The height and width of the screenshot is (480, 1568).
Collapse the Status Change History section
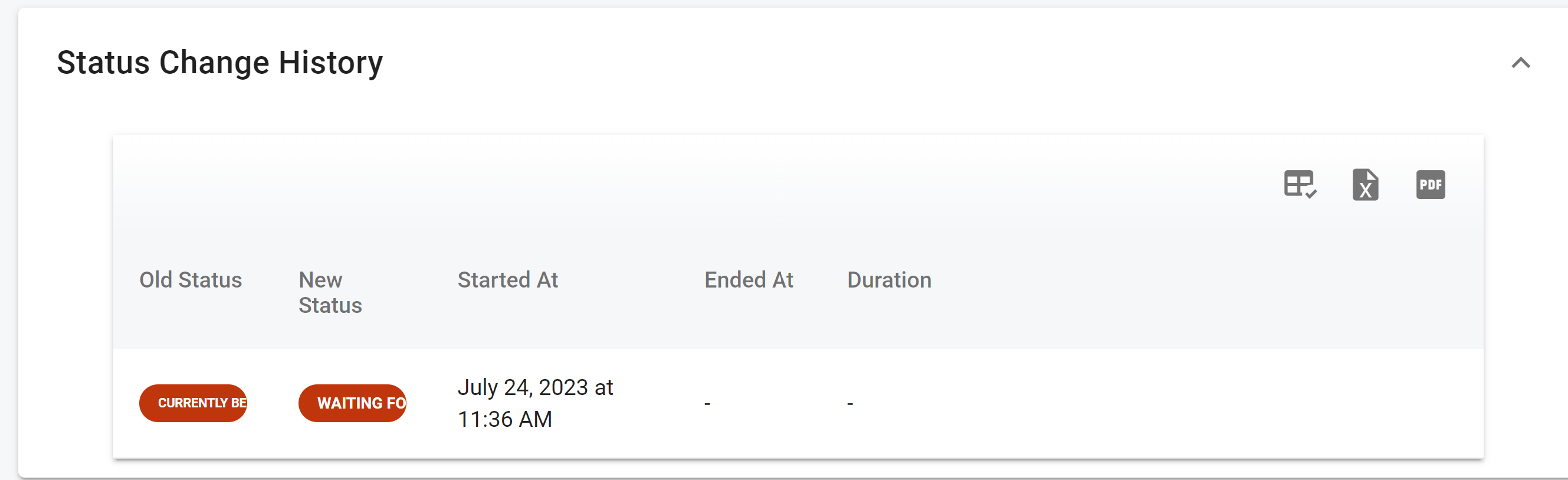1520,63
